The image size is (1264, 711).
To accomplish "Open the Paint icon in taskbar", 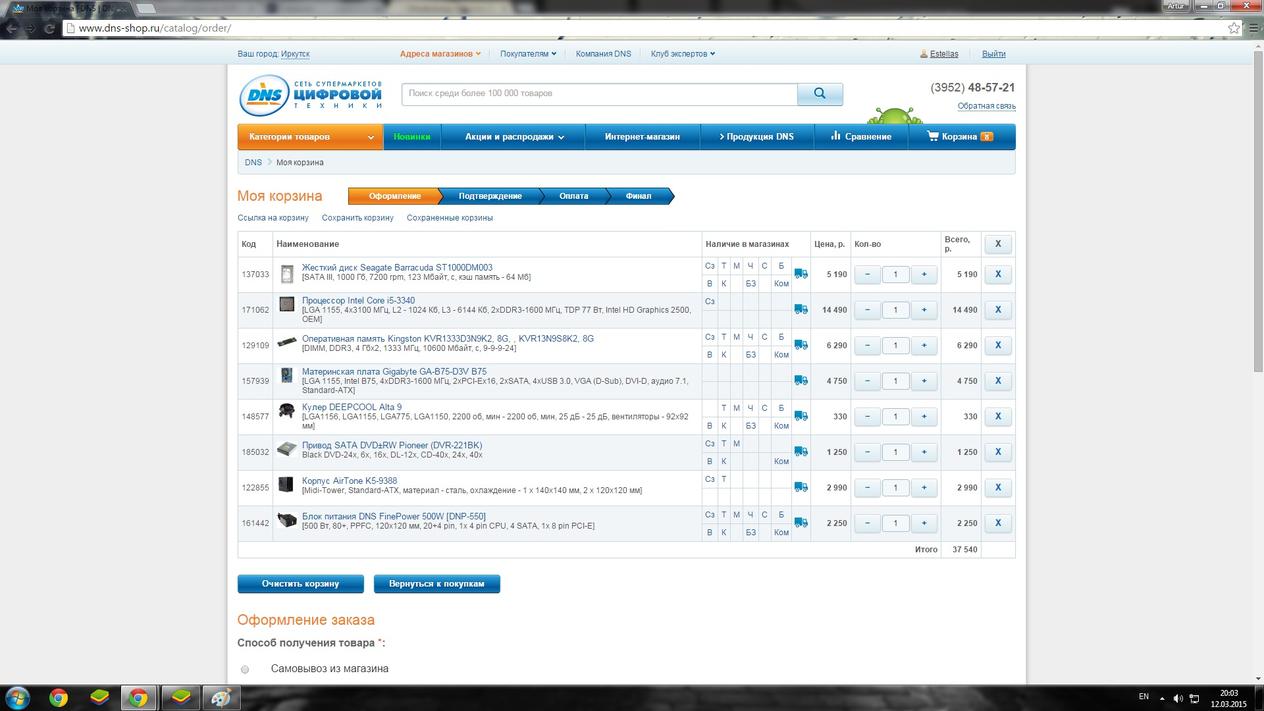I will click(x=218, y=698).
